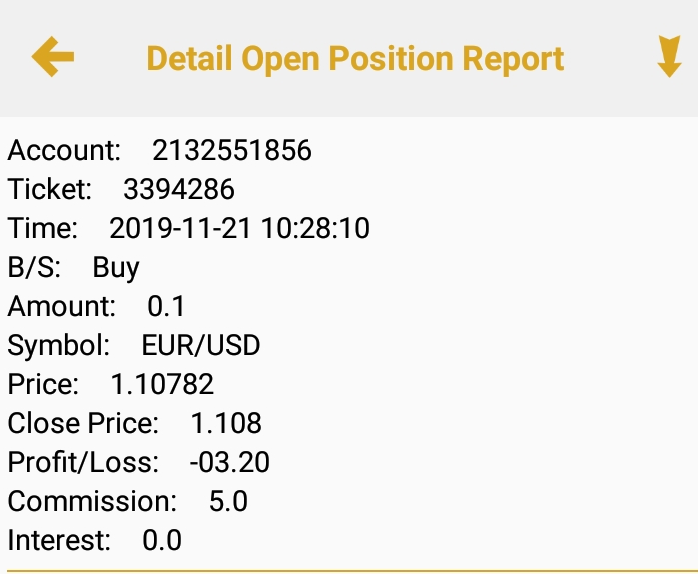Tap the back arrow icon
The height and width of the screenshot is (574, 698).
click(x=53, y=57)
